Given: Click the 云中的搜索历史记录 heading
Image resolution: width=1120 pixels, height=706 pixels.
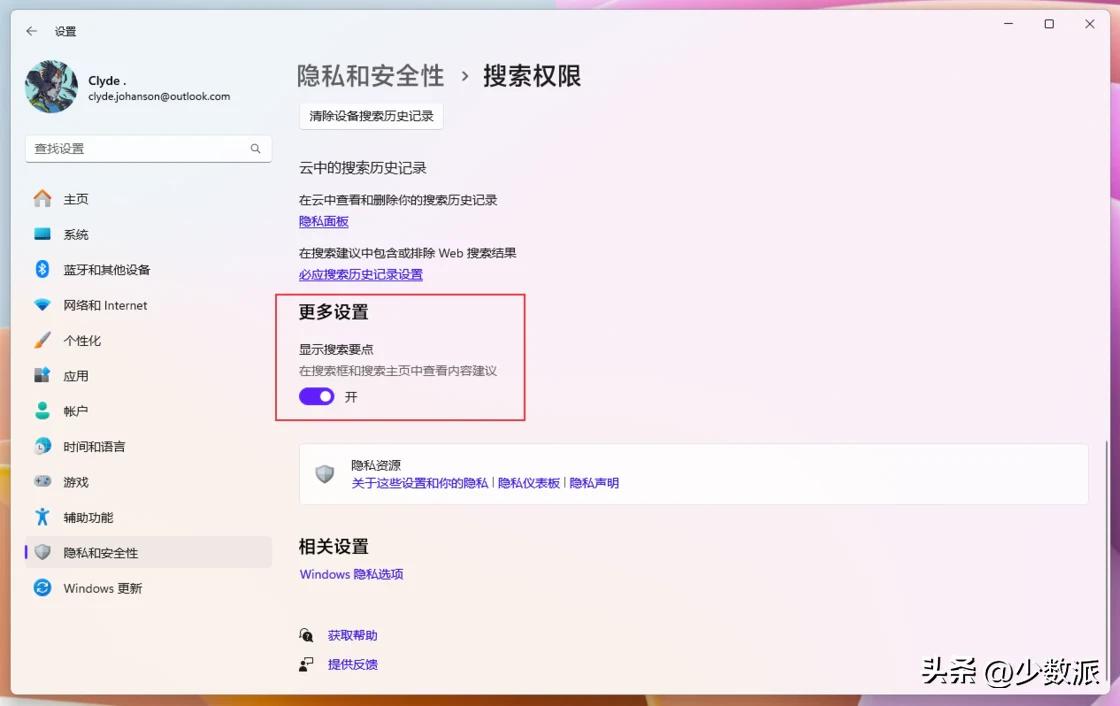Looking at the screenshot, I should (x=362, y=168).
